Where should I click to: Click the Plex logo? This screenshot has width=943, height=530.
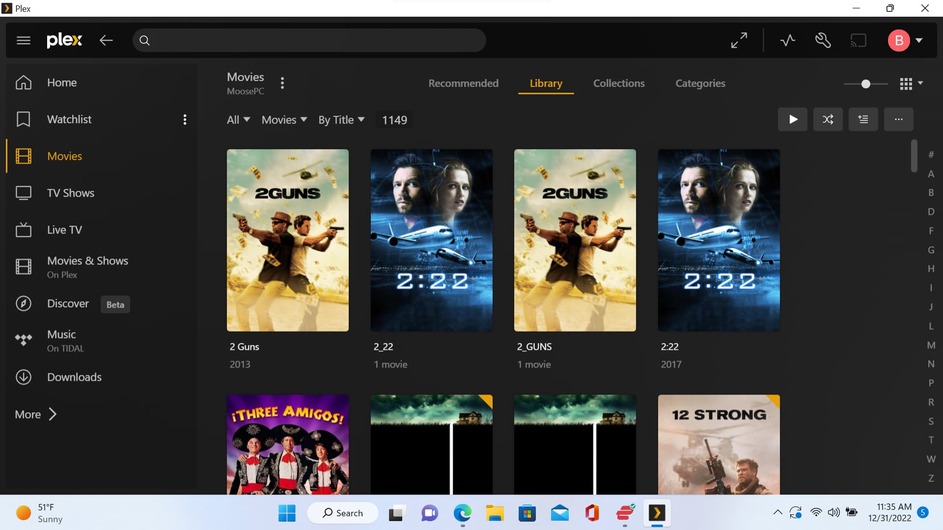[x=64, y=40]
